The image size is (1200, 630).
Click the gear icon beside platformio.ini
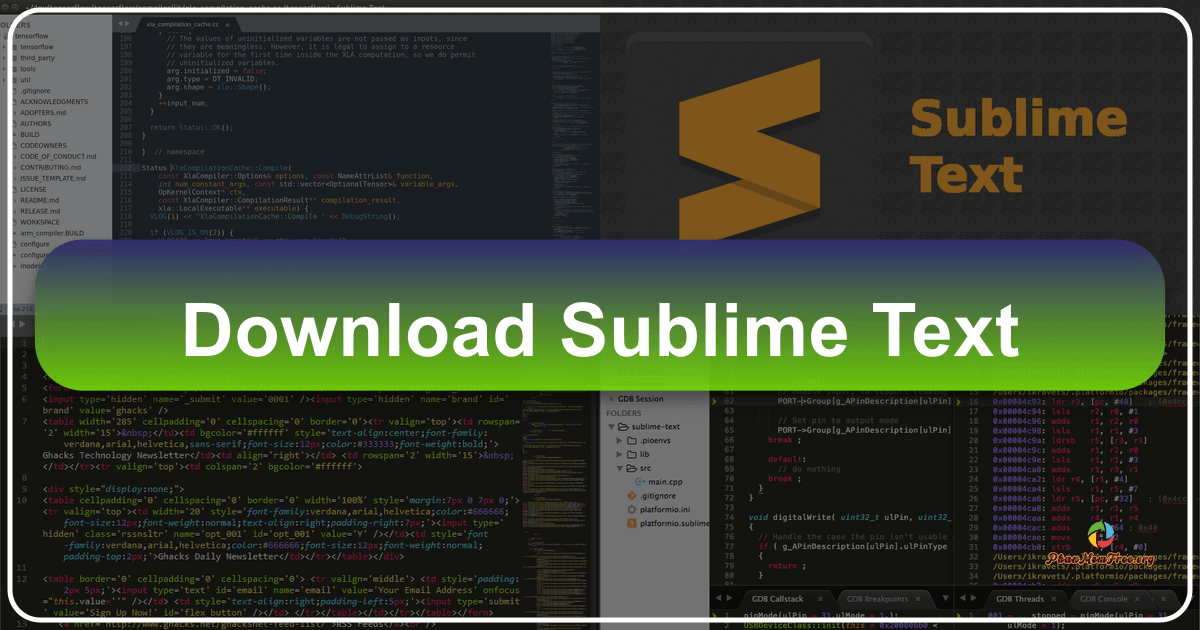(x=631, y=510)
